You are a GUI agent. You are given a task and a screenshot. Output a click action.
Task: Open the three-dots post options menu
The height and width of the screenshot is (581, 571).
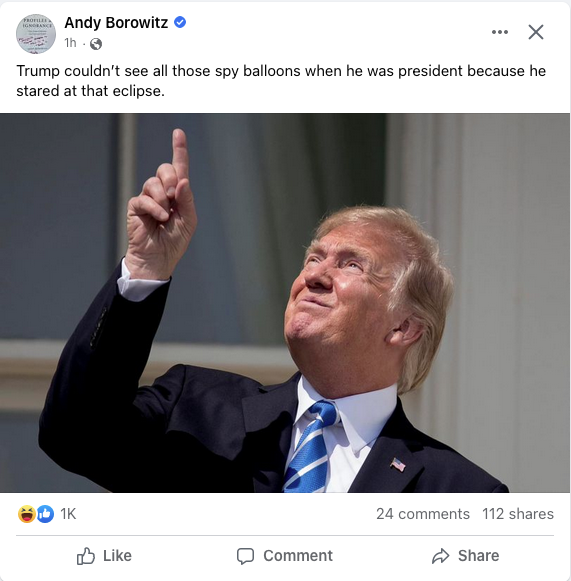coord(499,32)
